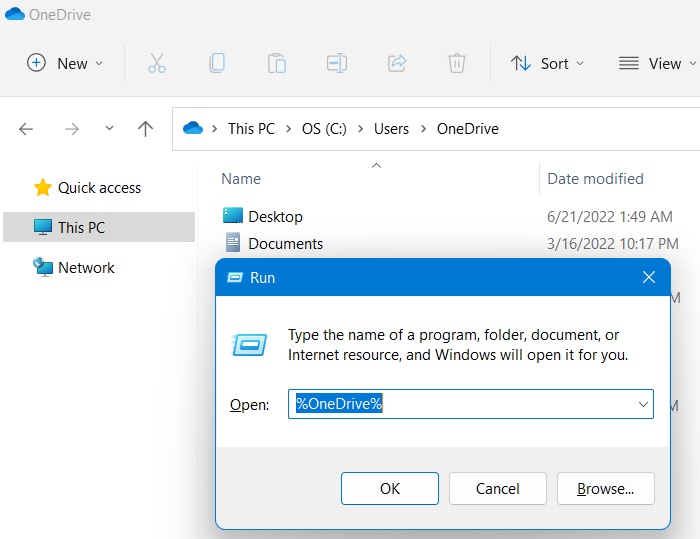Click Cancel in the Run dialog
This screenshot has width=700, height=539.
tap(497, 489)
